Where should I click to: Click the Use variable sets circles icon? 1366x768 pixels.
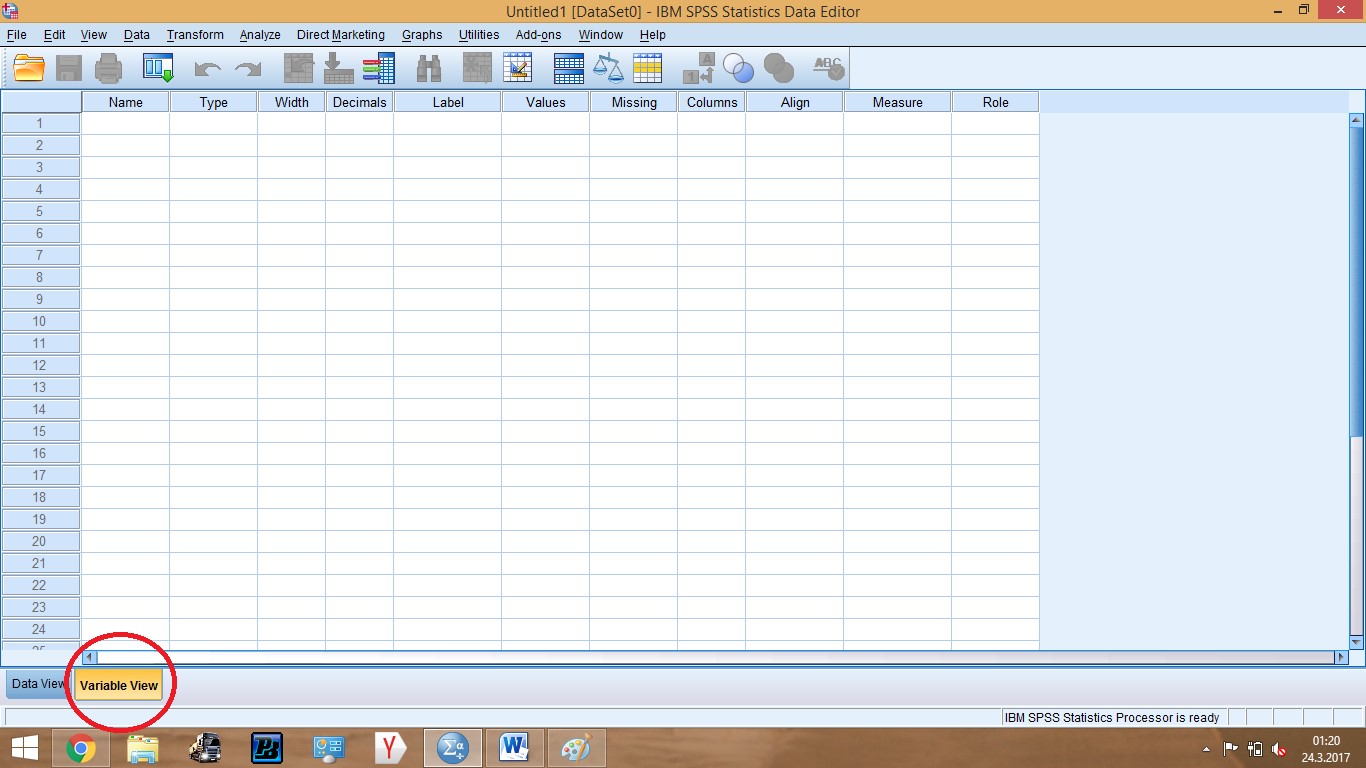[x=738, y=68]
